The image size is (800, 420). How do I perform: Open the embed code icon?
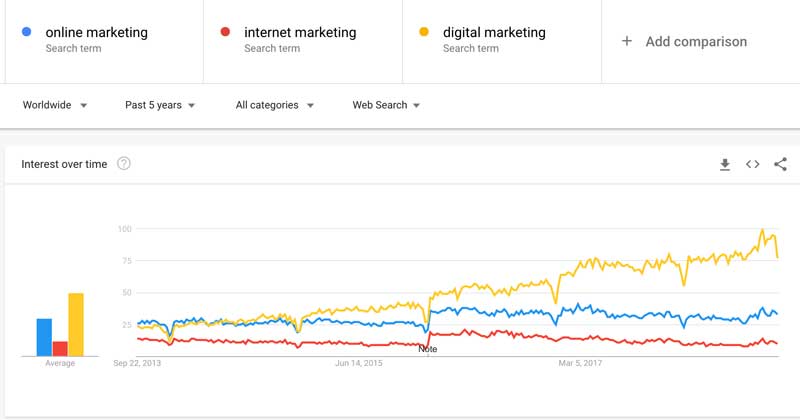point(753,164)
